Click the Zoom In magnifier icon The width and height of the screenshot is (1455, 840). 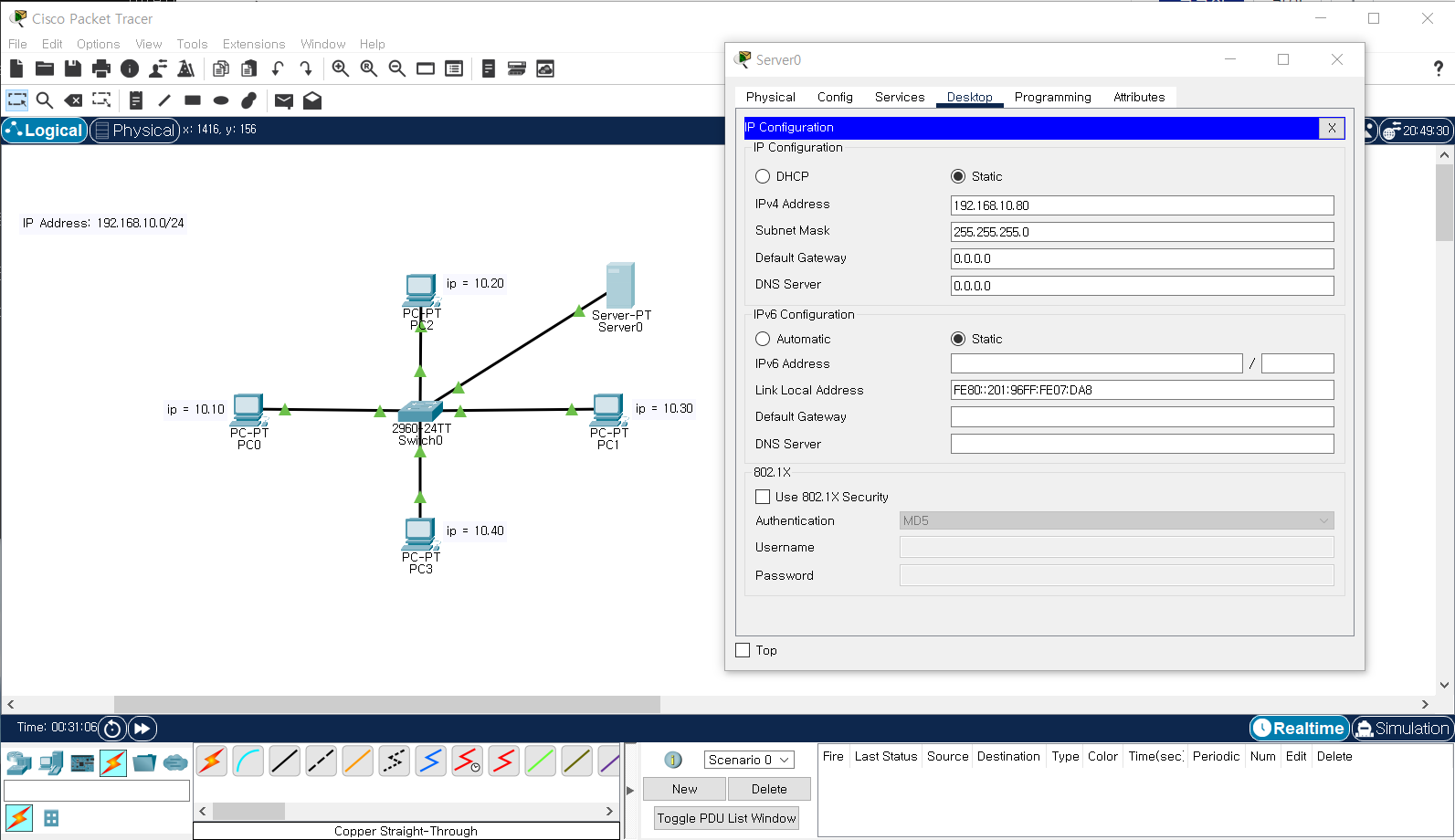point(341,68)
